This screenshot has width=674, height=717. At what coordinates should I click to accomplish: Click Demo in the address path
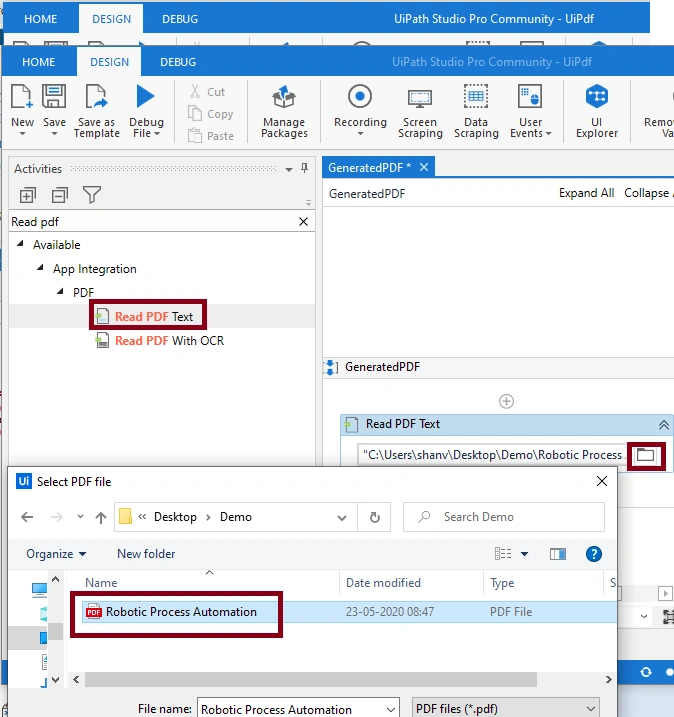coord(235,517)
